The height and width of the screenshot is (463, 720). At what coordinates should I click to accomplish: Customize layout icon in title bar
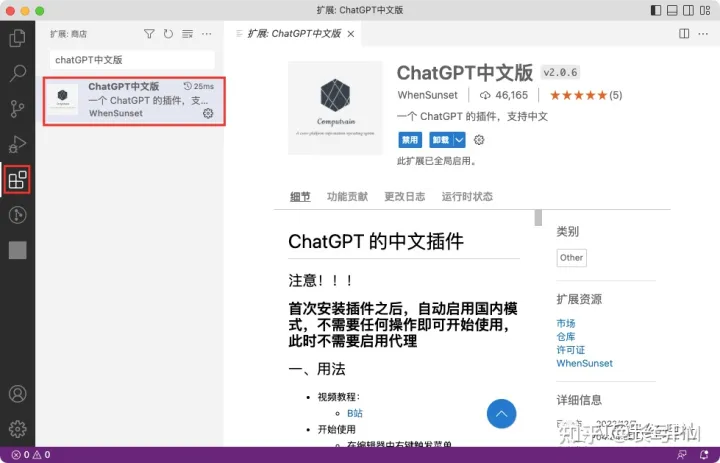(x=705, y=10)
